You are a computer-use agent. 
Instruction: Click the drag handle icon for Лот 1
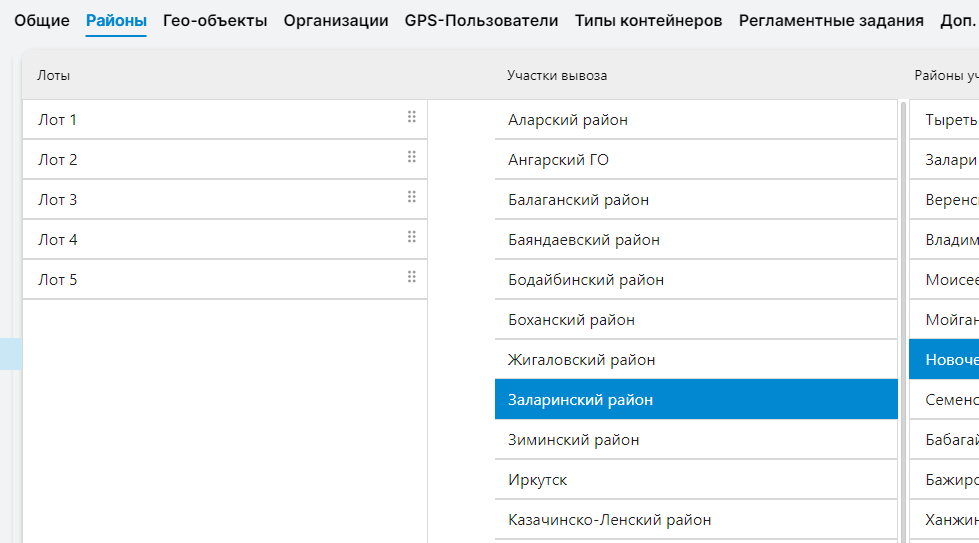[x=411, y=117]
